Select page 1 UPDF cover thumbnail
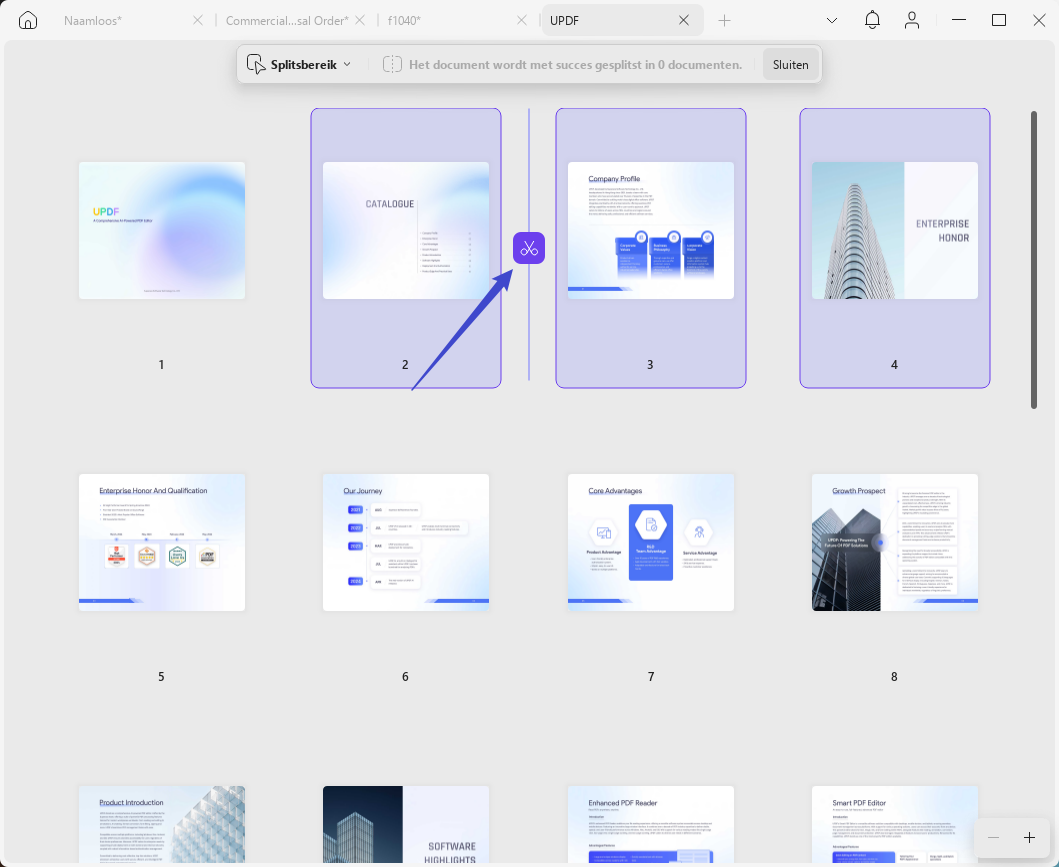 [162, 230]
